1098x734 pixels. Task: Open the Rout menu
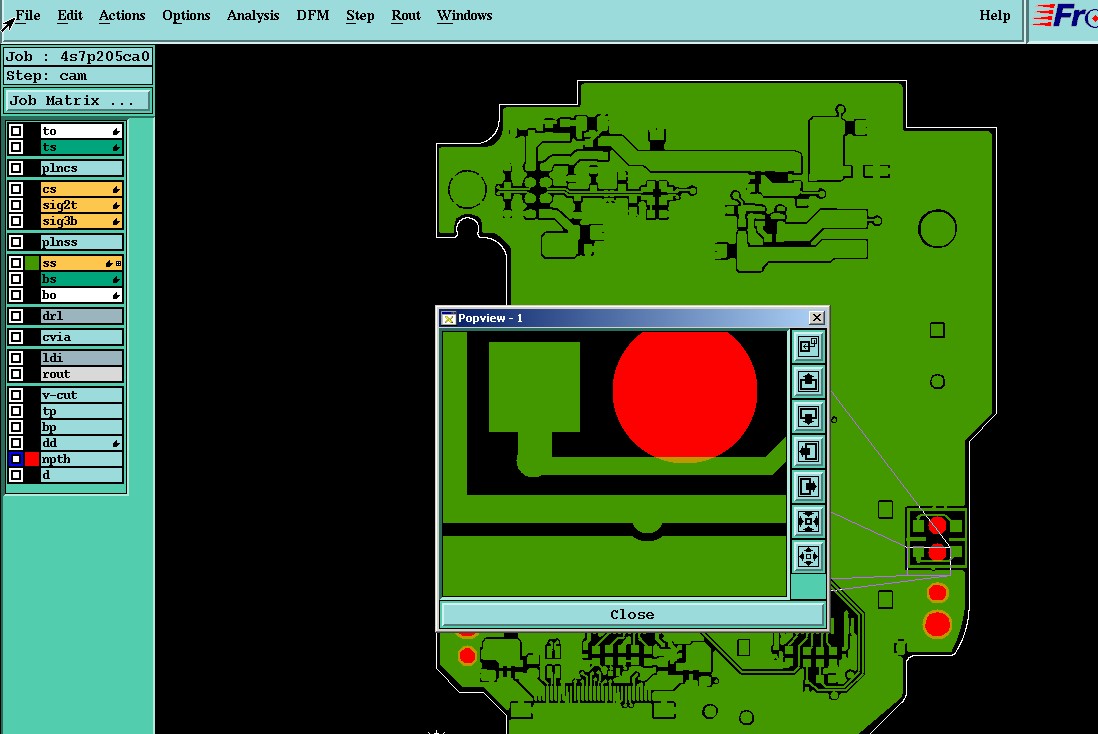click(x=406, y=15)
